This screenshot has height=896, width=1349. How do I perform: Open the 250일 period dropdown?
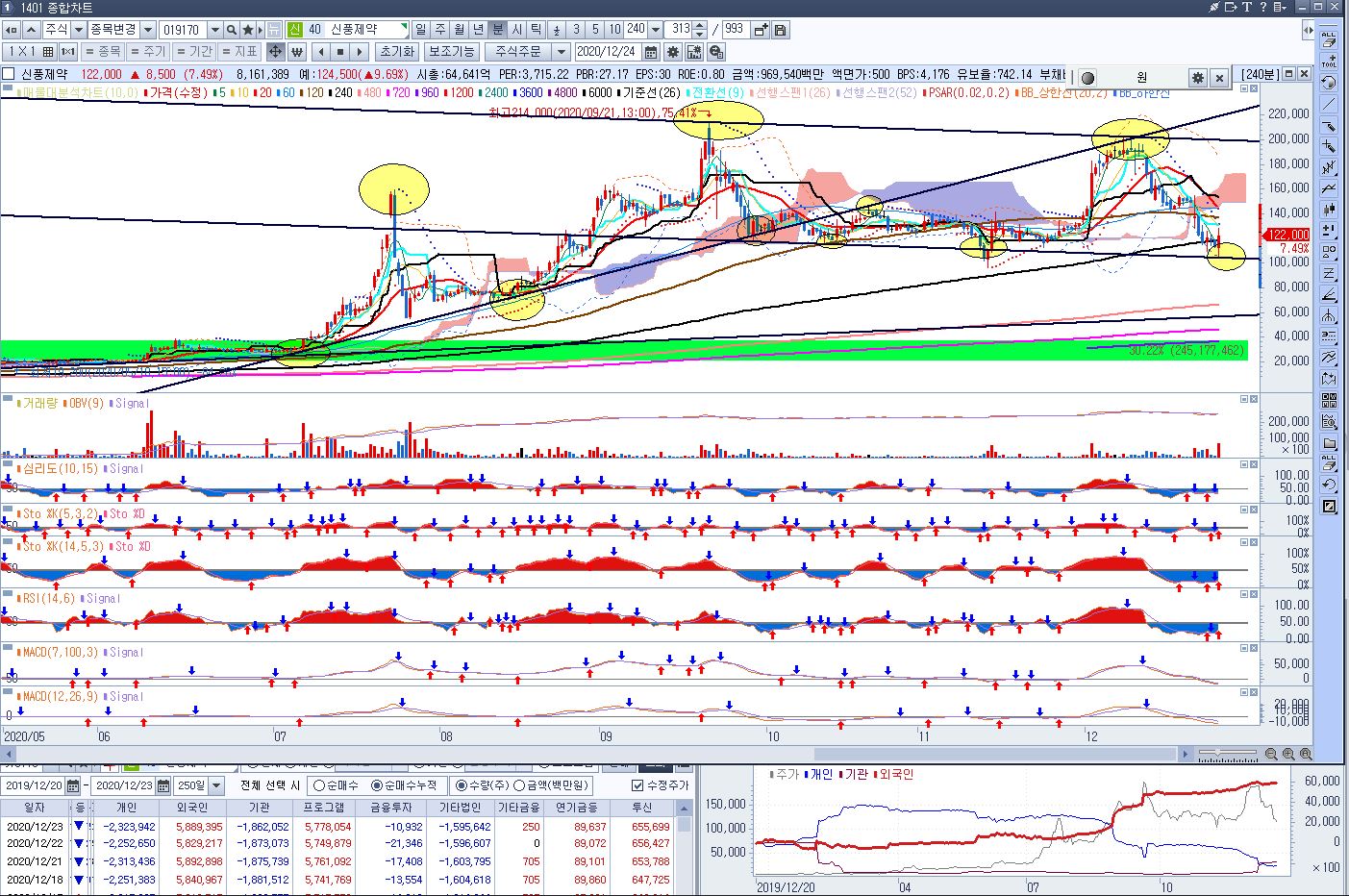point(216,785)
